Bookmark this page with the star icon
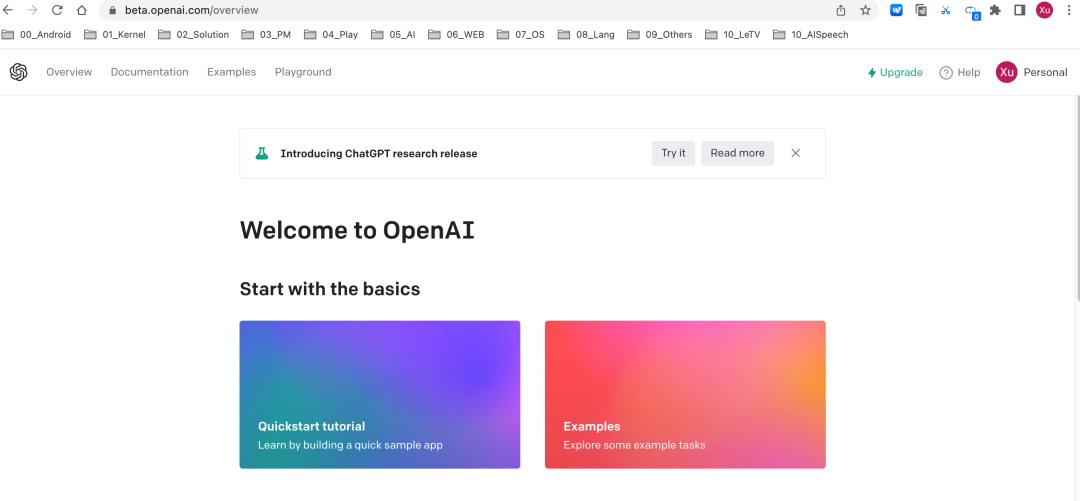Screen dimensions: 1080x501 tap(865, 10)
